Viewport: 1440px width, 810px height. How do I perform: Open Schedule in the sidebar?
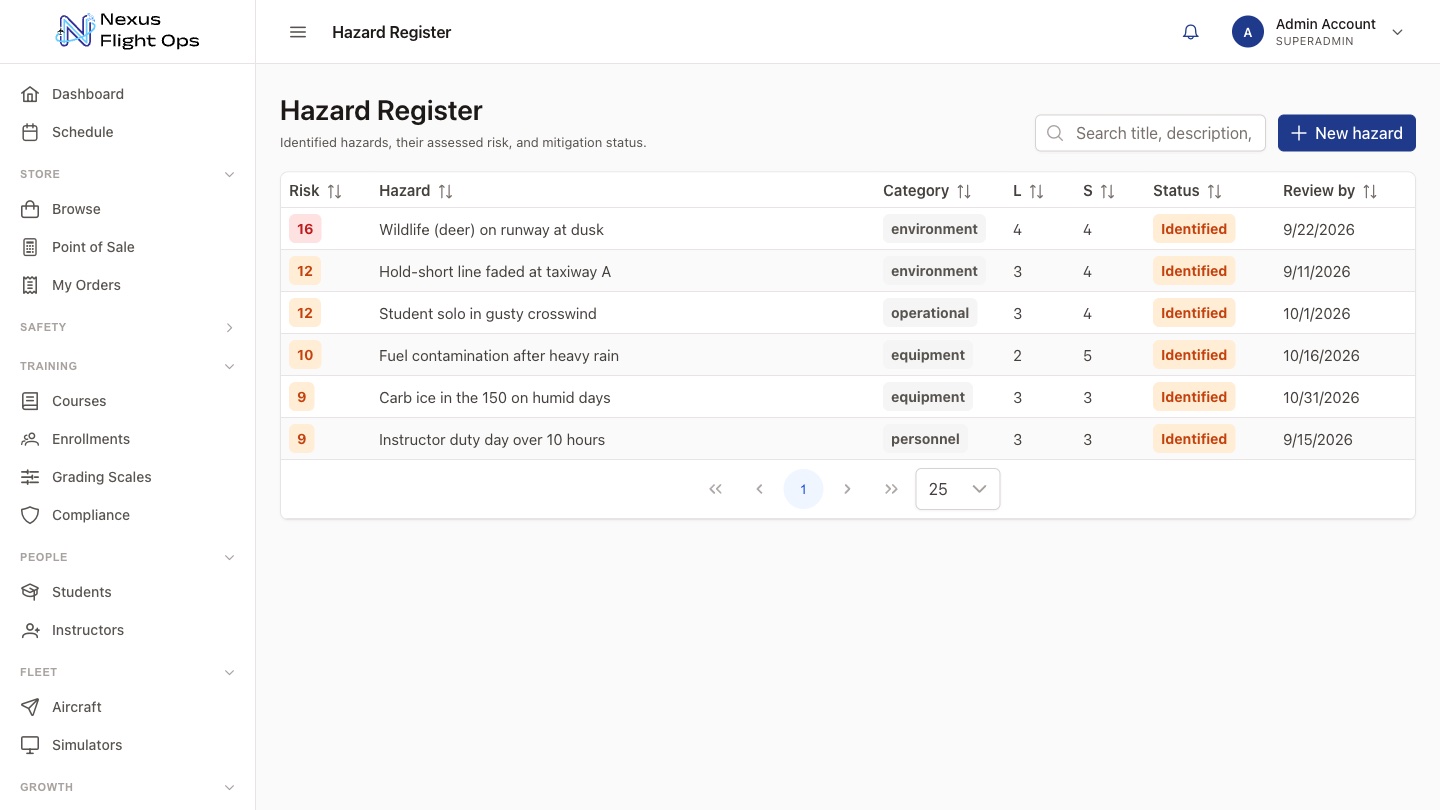click(128, 132)
